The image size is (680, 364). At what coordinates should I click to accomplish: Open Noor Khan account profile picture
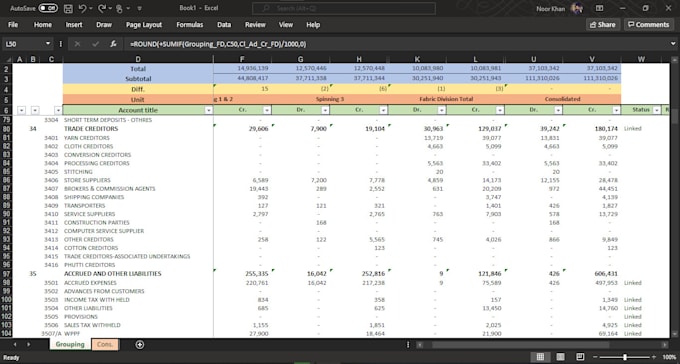577,8
